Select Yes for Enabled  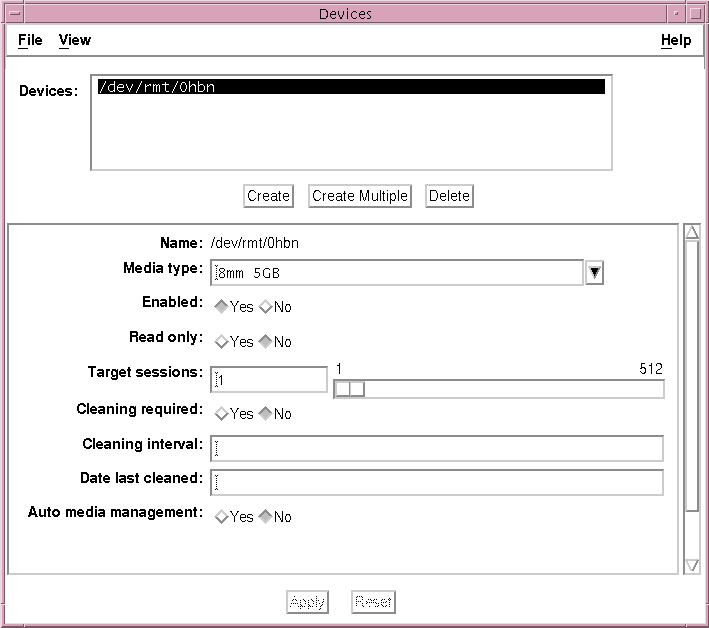[x=222, y=307]
